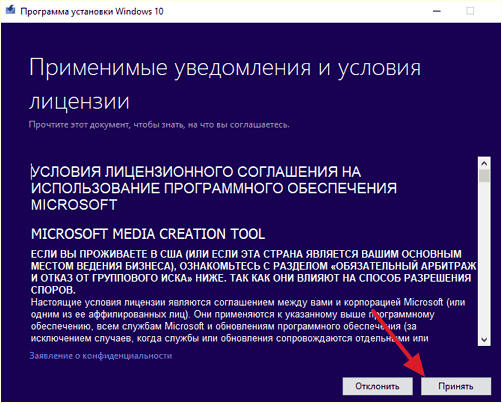This screenshot has height=403, width=502.
Task: Click the license text scroll-down arrow
Action: [484, 340]
